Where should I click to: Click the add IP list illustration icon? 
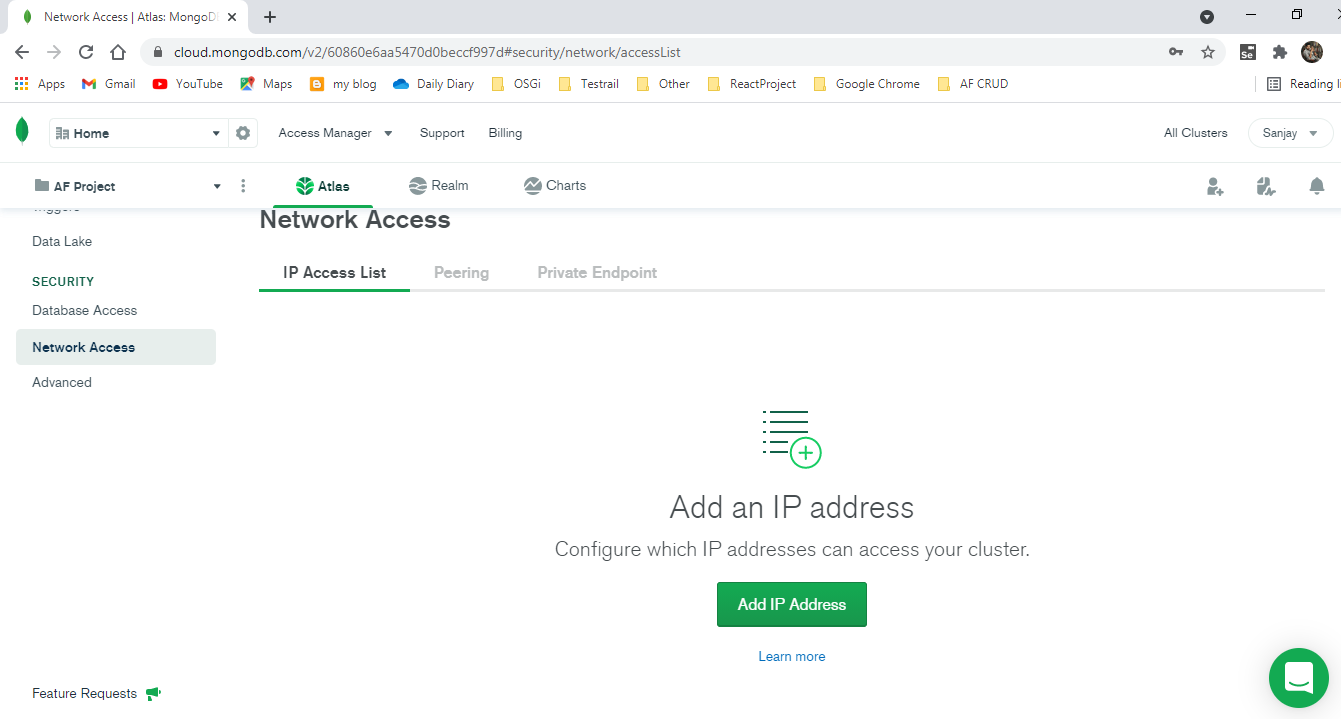pos(791,438)
